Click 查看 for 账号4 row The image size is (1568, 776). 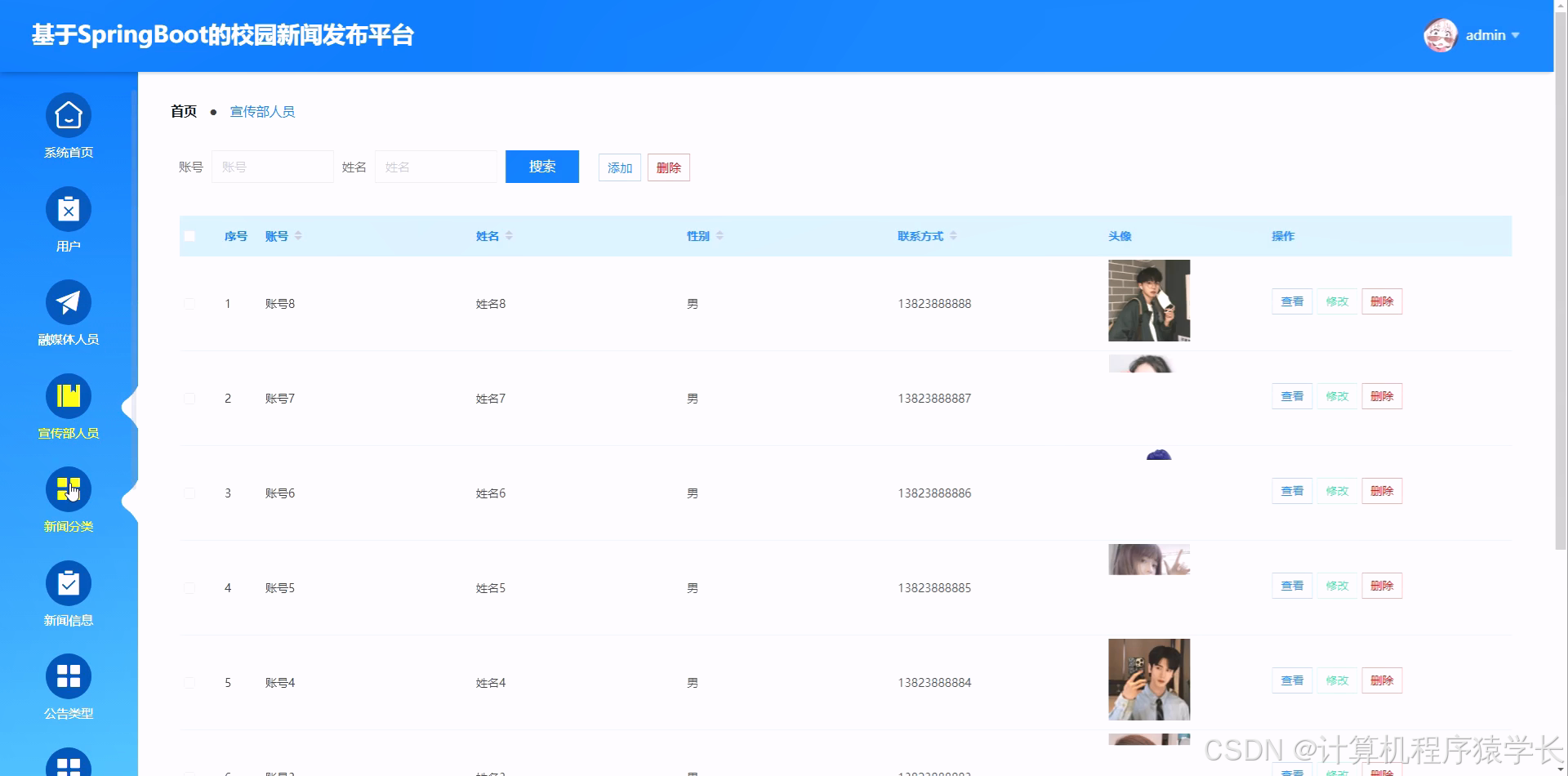1292,680
